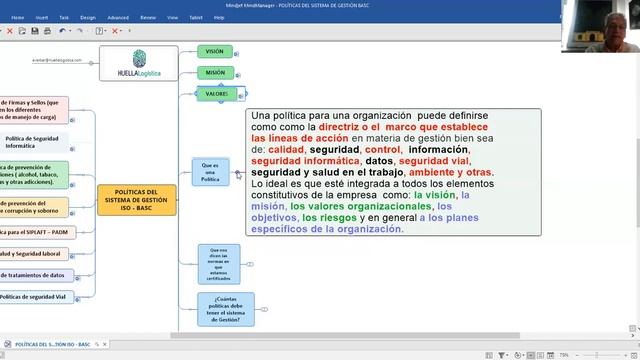Select the VALORES topic
Viewport: 640px width, 360px height.
pyautogui.click(x=217, y=94)
